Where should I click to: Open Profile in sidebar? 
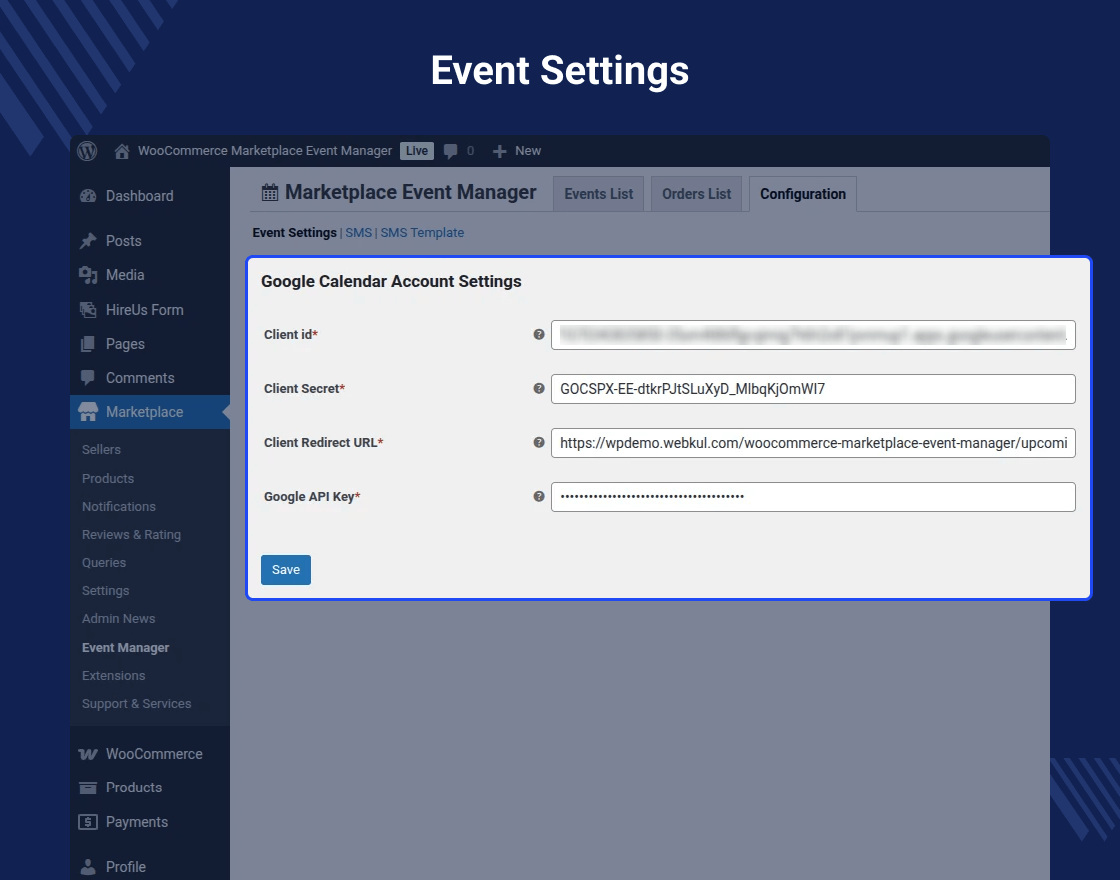point(126,867)
